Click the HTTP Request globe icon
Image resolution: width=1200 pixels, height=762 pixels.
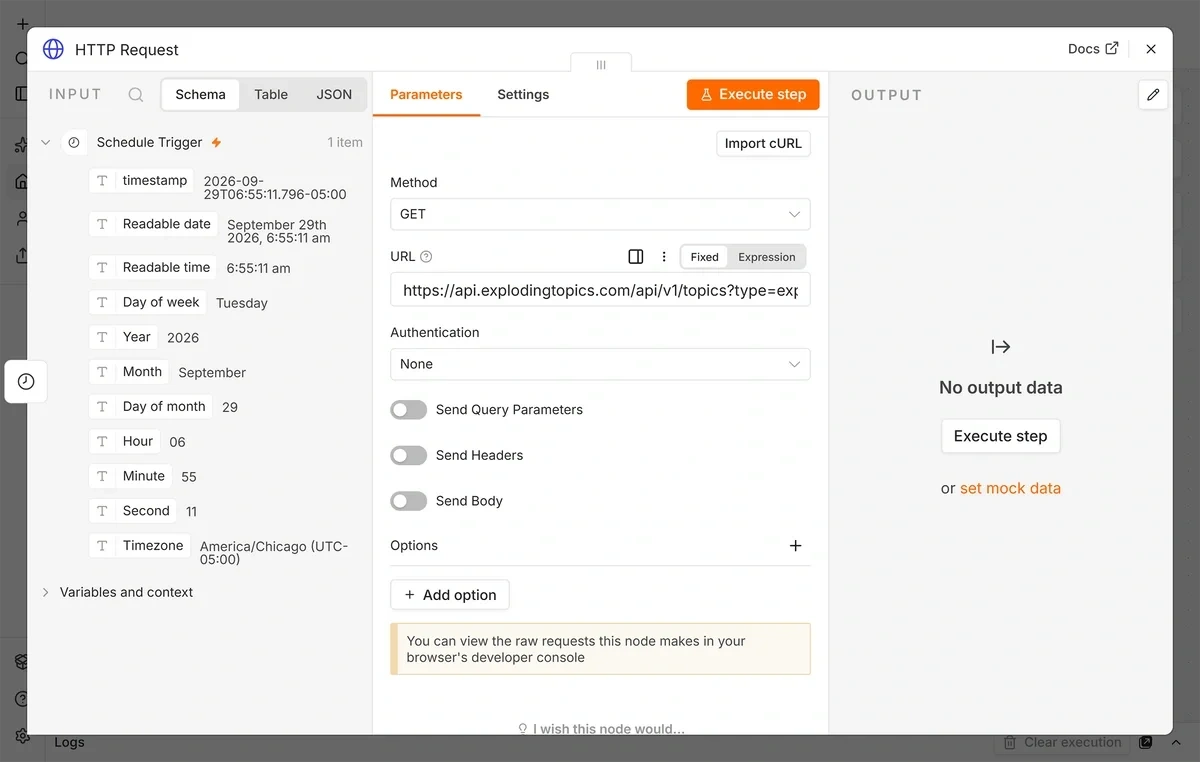pos(53,49)
